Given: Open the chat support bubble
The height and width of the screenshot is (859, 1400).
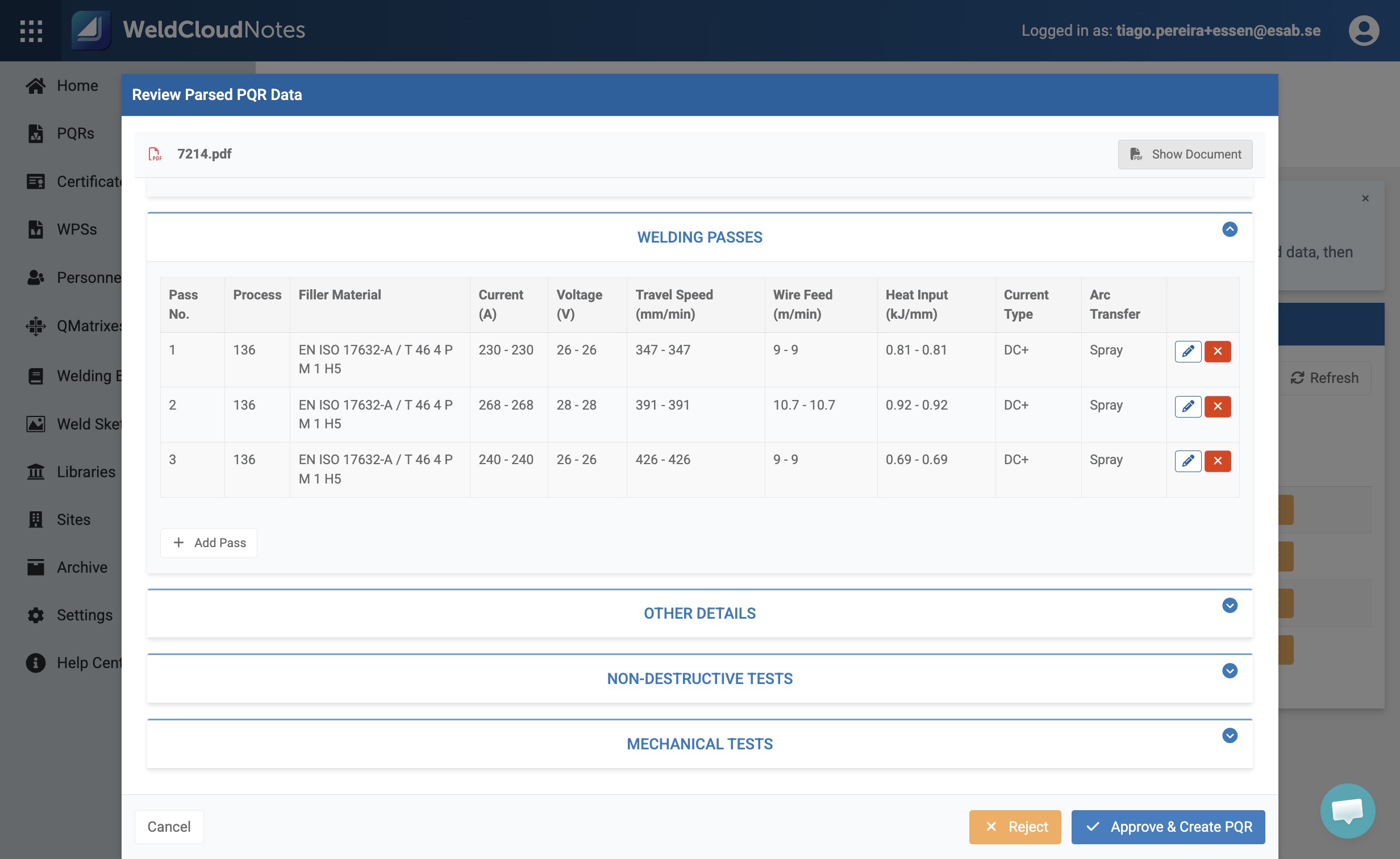Looking at the screenshot, I should pos(1348,811).
